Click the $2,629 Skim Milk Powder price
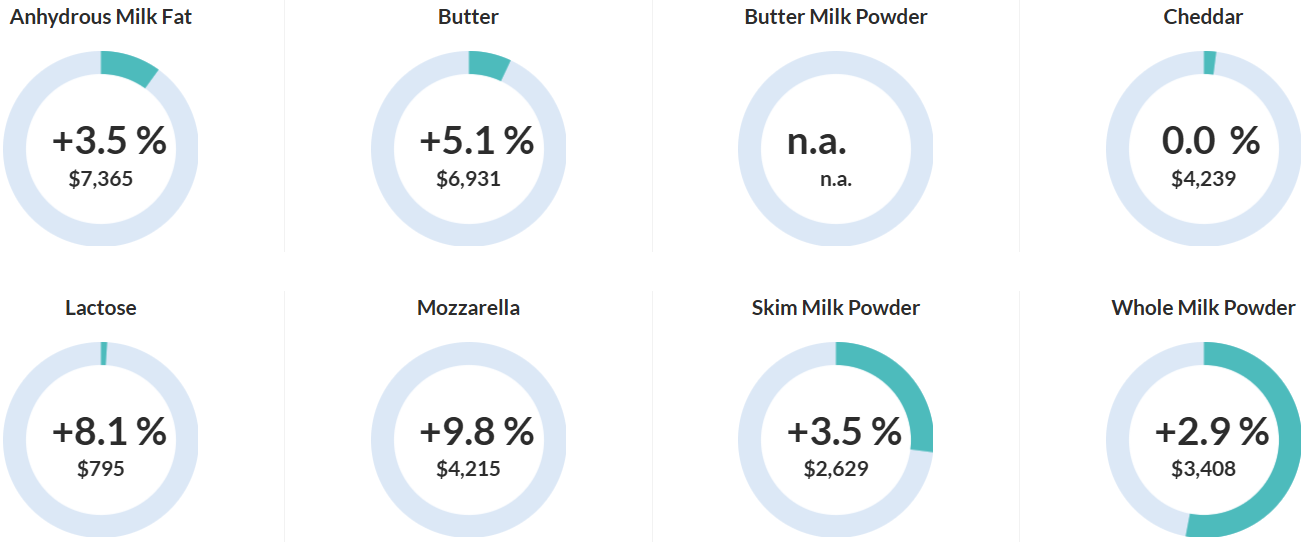 click(836, 469)
